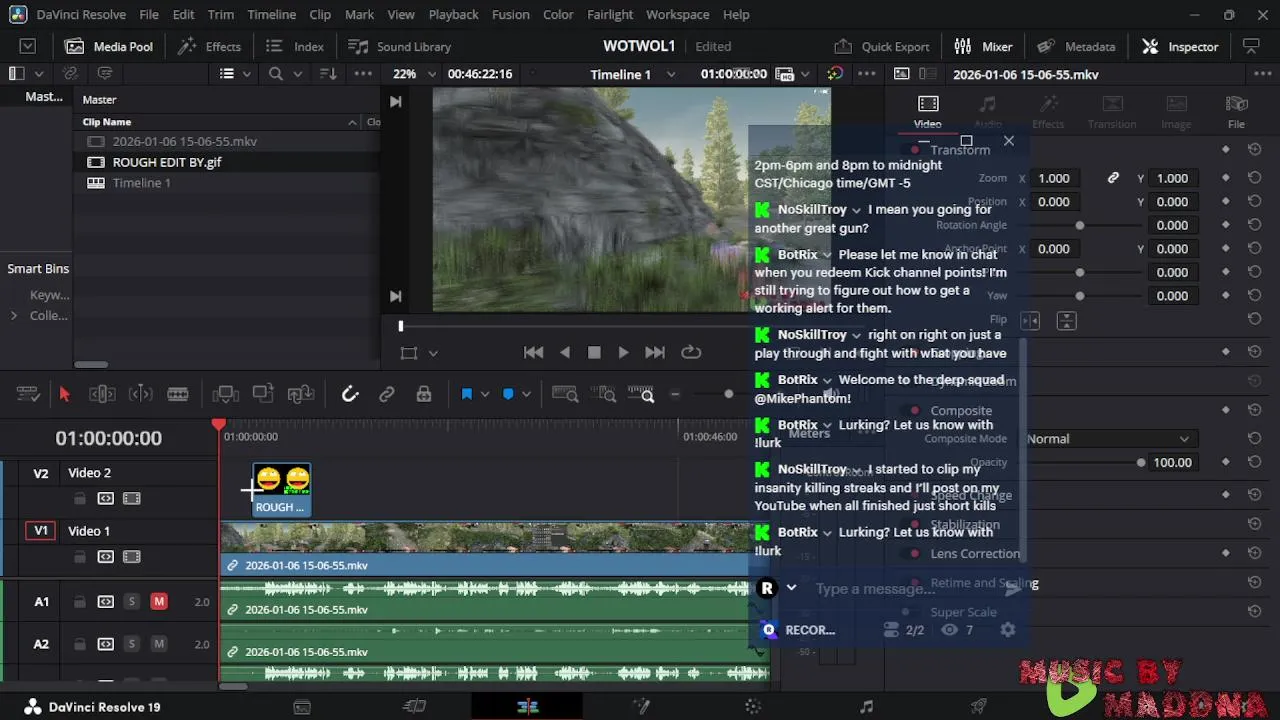Image resolution: width=1280 pixels, height=720 pixels.
Task: Click the Overwrite Clip tool
Action: pyautogui.click(x=263, y=395)
